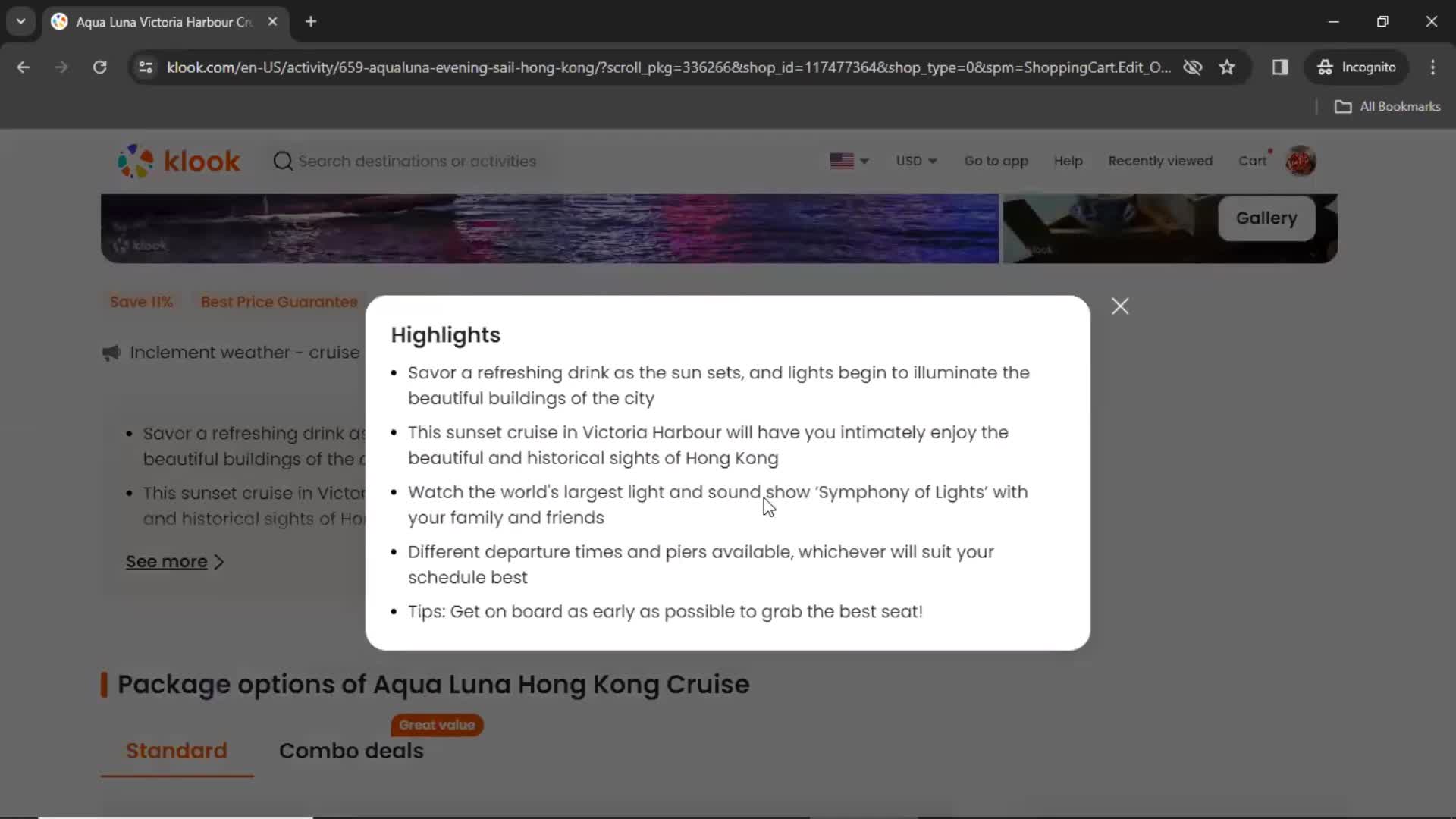Click the Save 11% promotional badge
The image size is (1456, 819).
[142, 301]
